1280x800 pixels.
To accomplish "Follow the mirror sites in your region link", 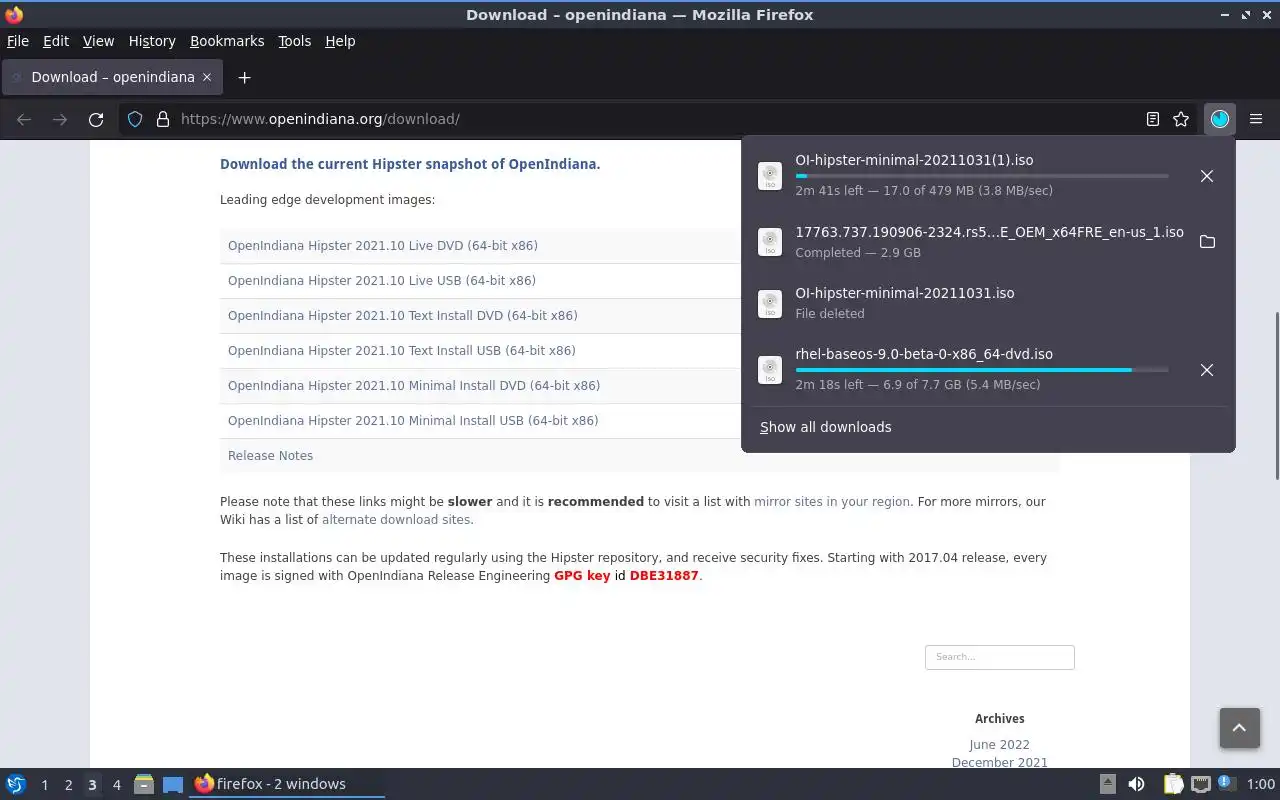I will pos(832,502).
